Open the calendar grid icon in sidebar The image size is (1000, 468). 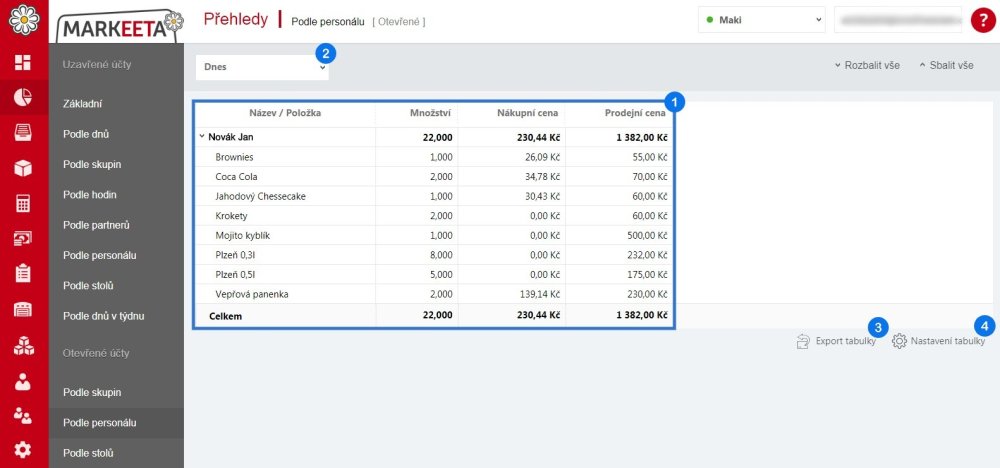tap(23, 309)
